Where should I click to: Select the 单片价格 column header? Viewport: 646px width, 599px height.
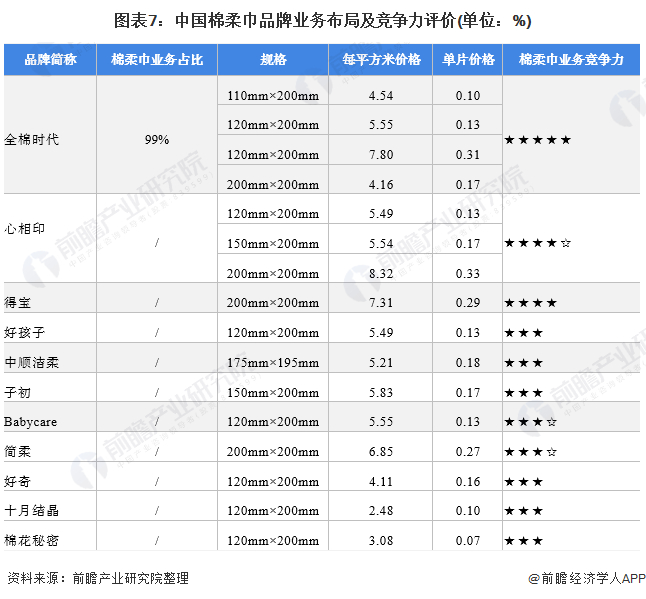468,60
